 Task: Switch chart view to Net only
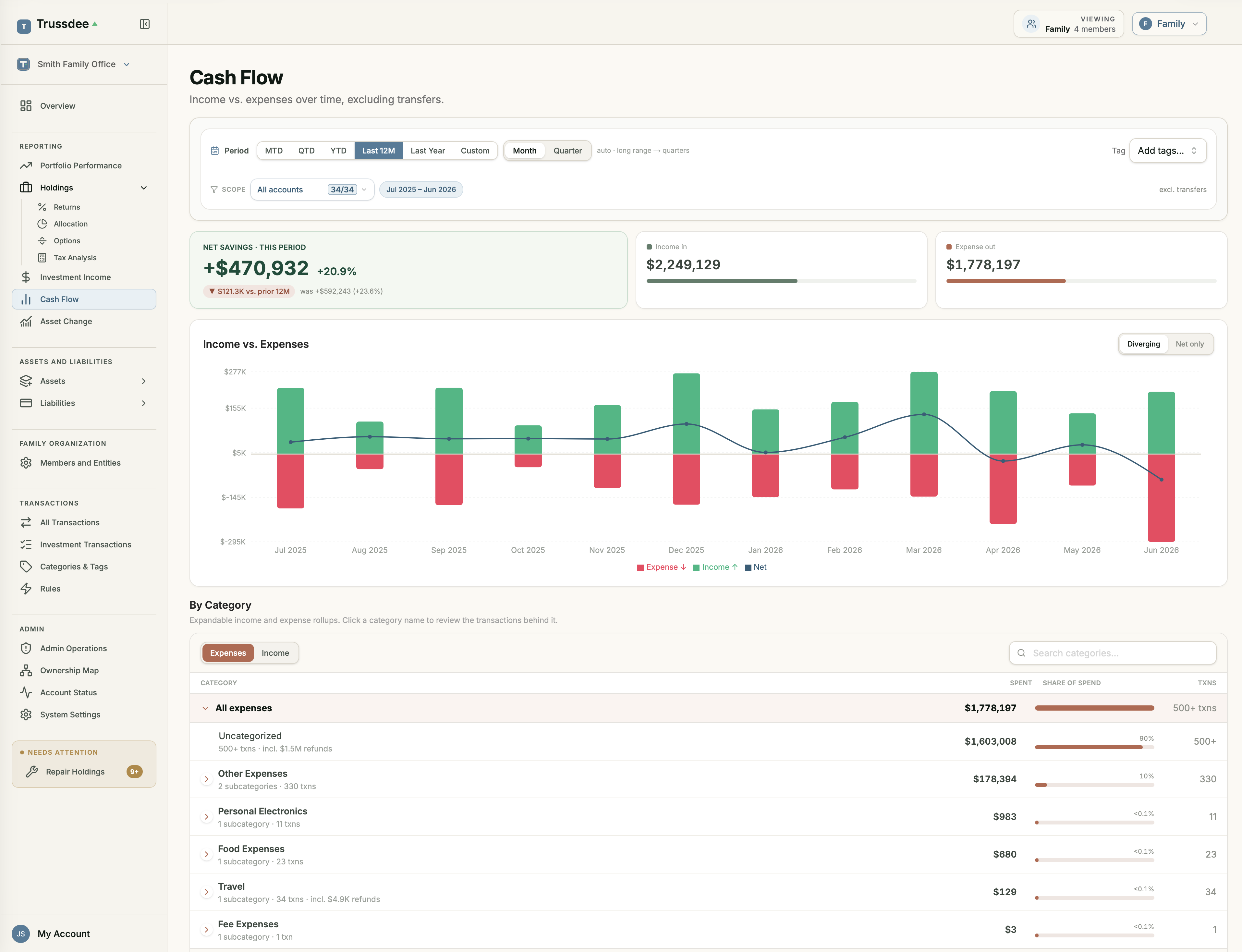(1189, 344)
